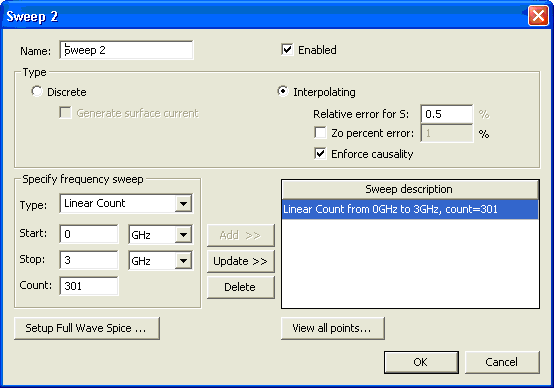
Task: Click the Start frequency value field
Action: (89, 234)
